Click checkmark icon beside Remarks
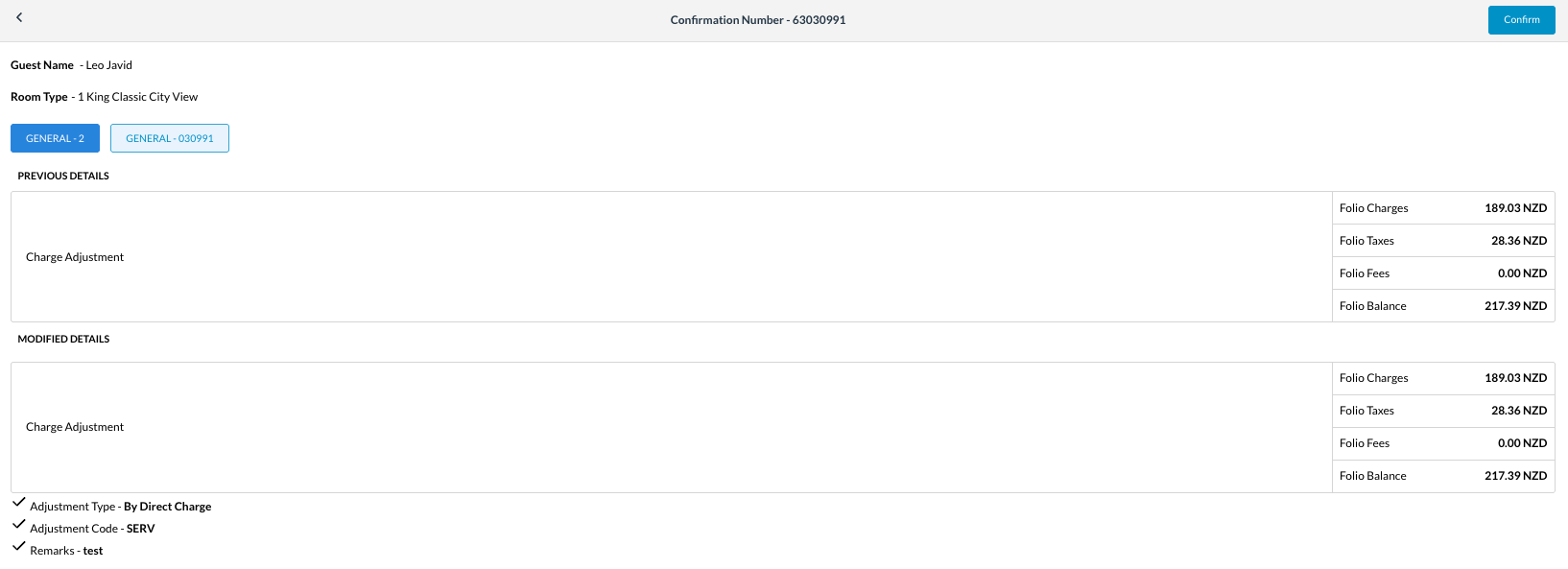This screenshot has height=569, width=1568. [x=18, y=546]
